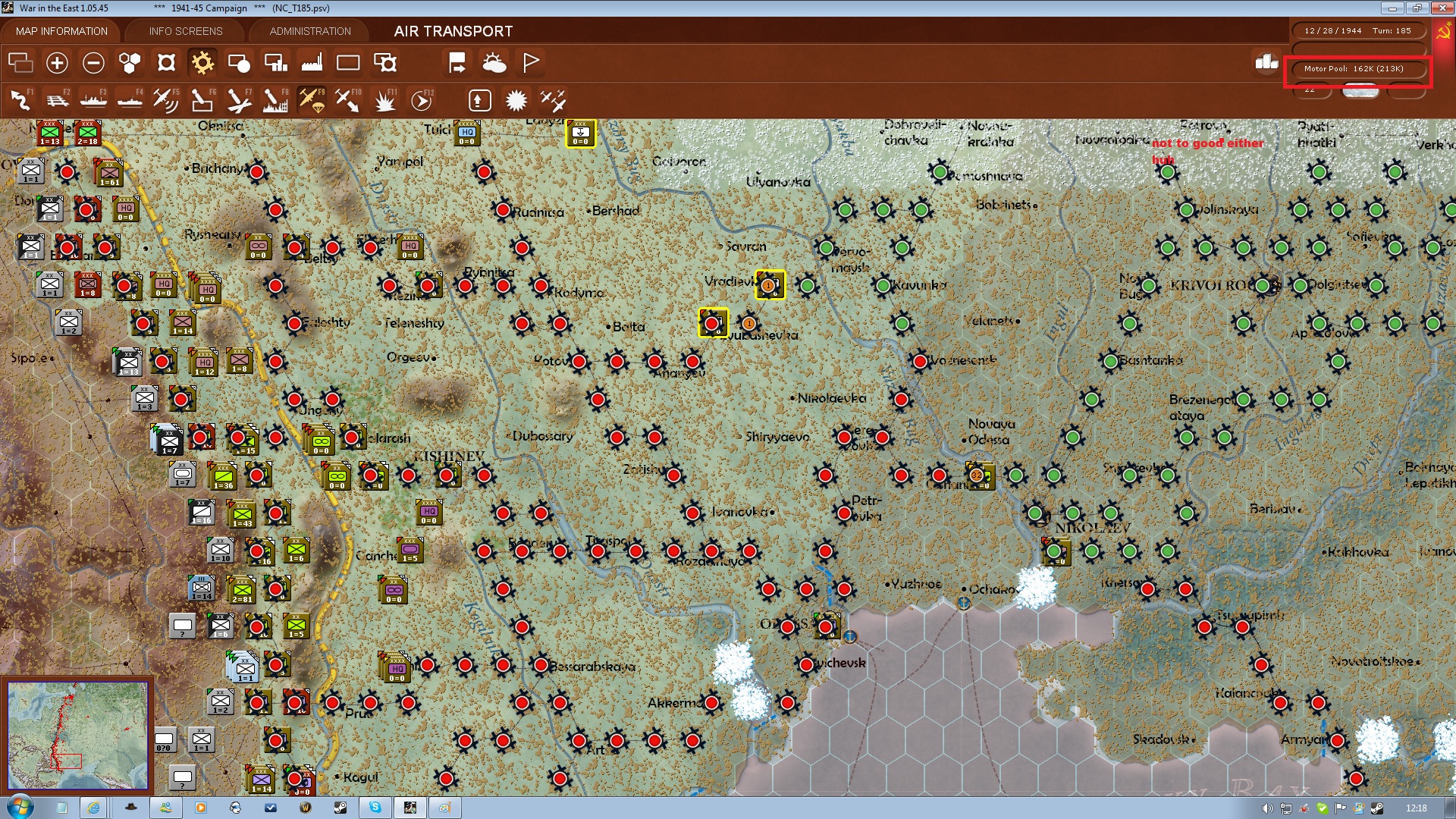Select the F1 move mode icon
Screen dimensions: 1456x819
tap(20, 100)
